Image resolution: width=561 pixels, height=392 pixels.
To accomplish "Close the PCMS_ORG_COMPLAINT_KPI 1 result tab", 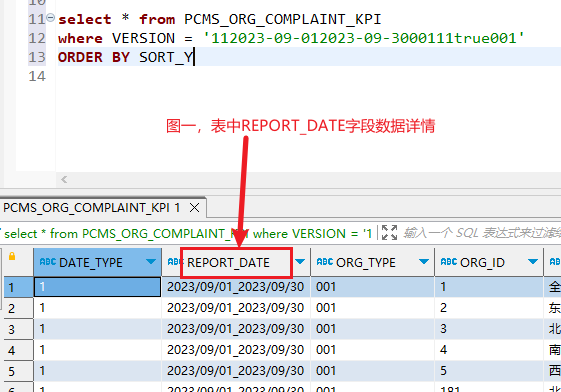I will (x=195, y=207).
